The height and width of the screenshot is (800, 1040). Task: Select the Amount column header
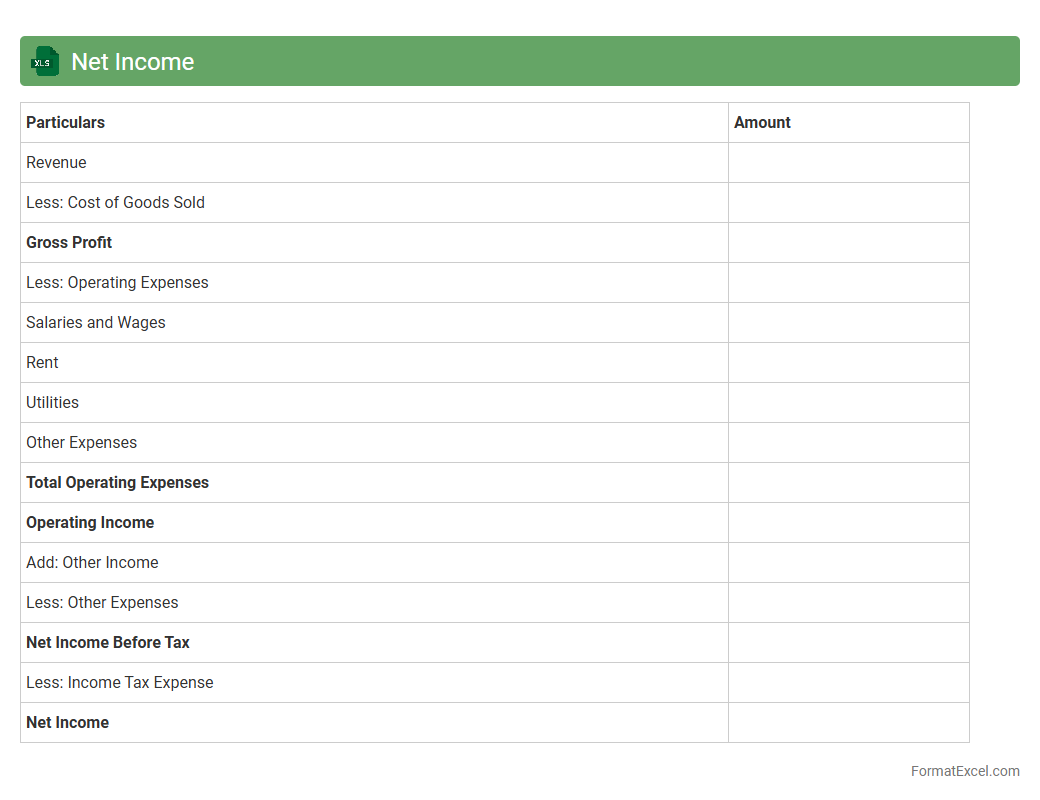pyautogui.click(x=762, y=122)
